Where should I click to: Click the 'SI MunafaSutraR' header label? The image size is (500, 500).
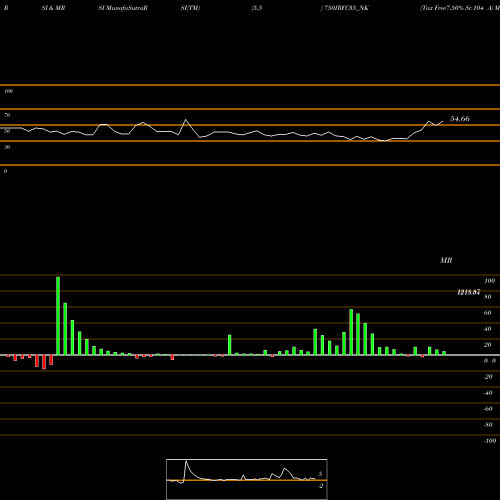[x=123, y=8]
